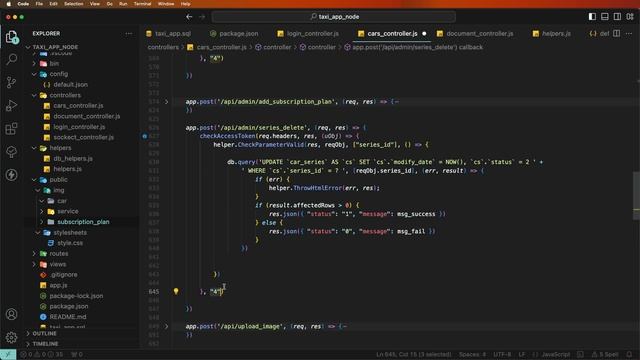
Task: Show code actions lightbulb on line 645
Action: (176, 291)
